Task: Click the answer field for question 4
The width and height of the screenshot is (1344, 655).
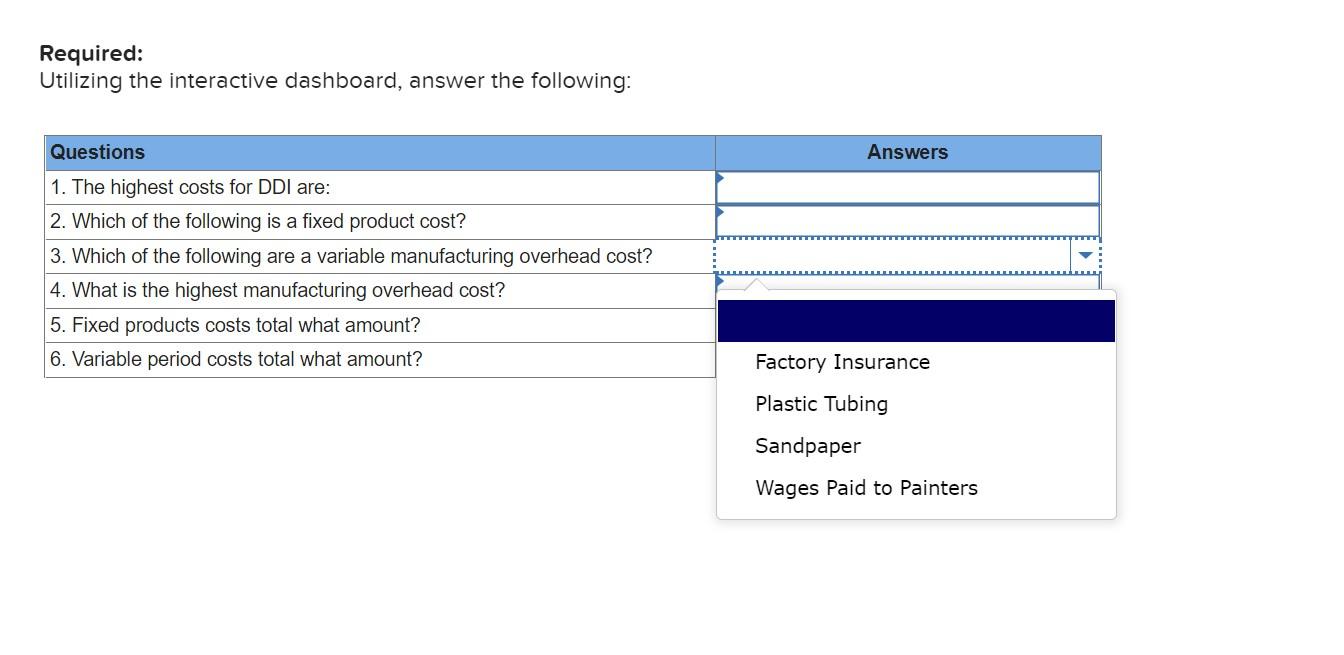Action: click(x=905, y=290)
